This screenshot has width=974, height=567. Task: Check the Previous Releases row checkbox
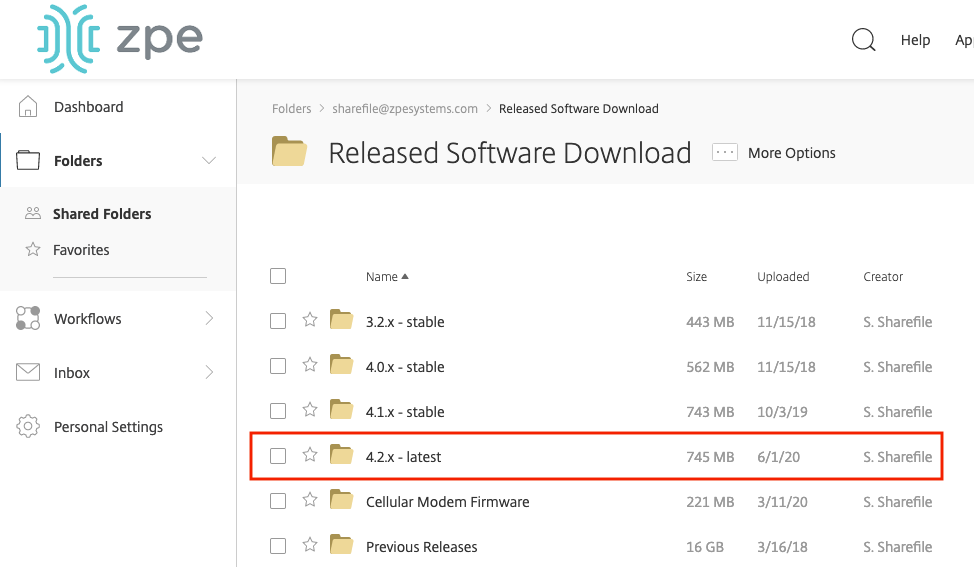278,546
